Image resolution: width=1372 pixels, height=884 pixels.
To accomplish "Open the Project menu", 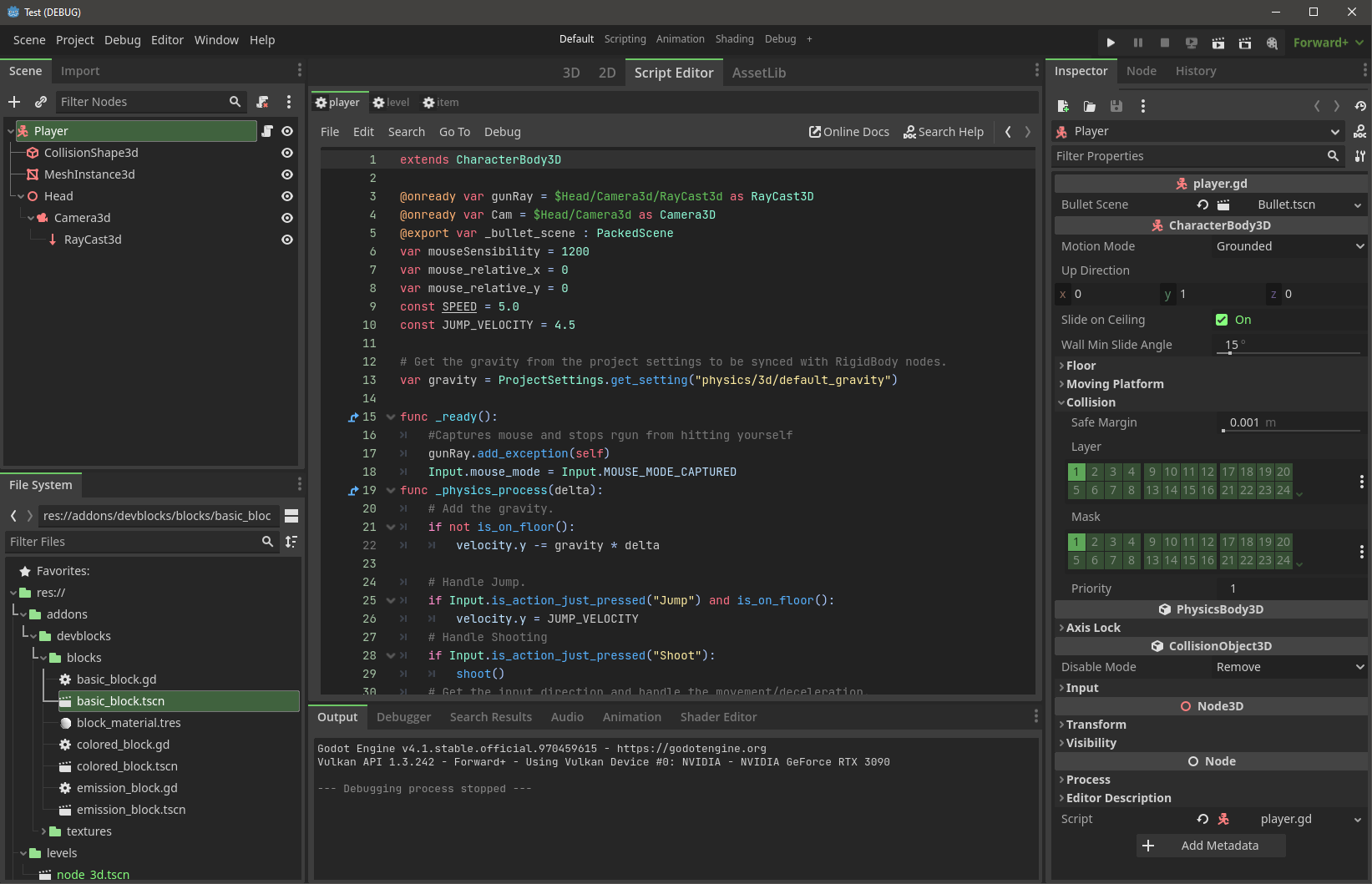I will [x=74, y=39].
